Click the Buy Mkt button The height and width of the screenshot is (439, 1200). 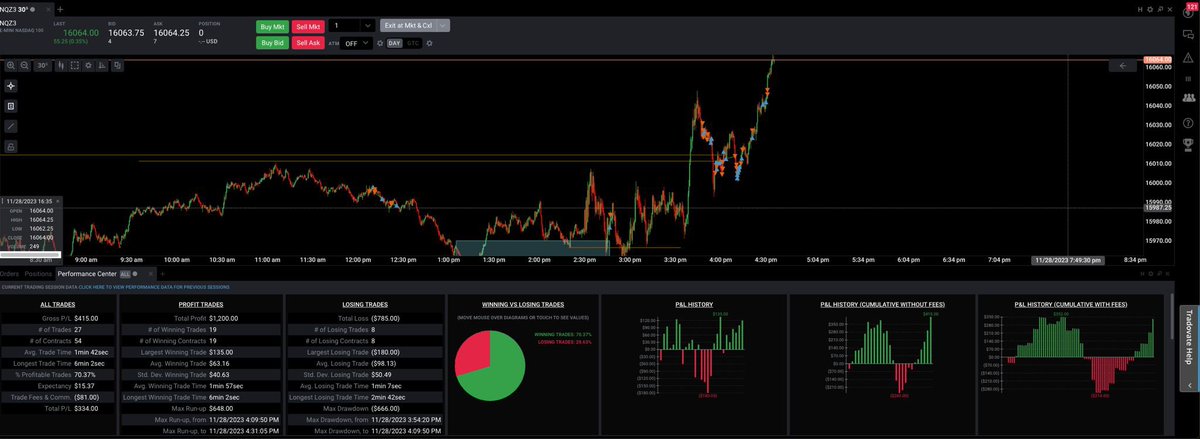tap(272, 26)
